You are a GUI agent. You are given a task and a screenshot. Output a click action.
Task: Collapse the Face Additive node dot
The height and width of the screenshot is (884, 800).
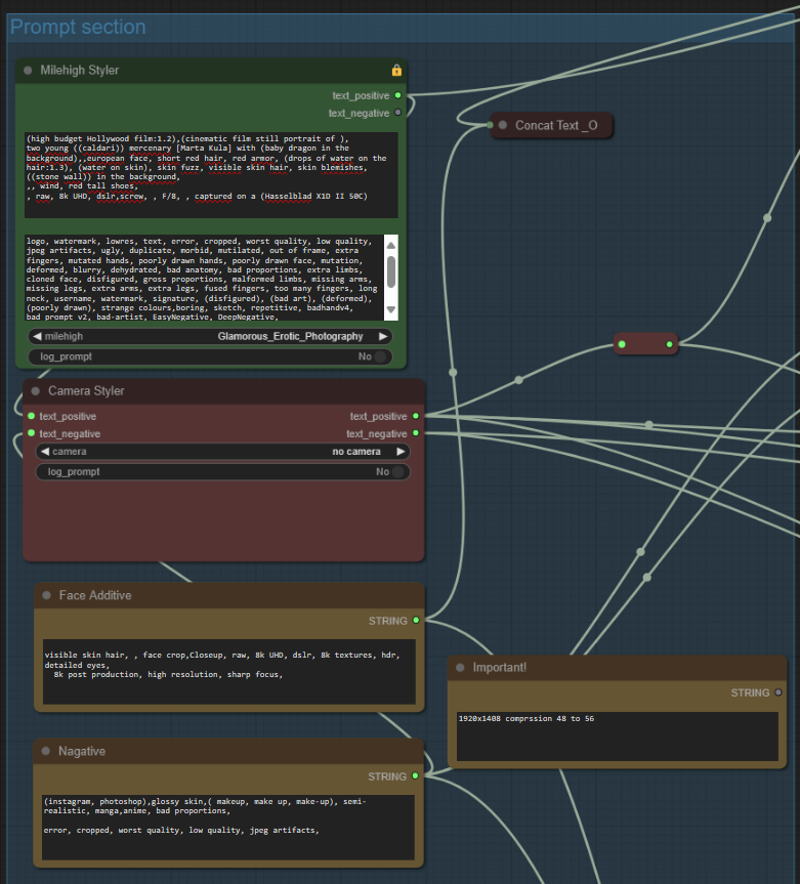coord(46,596)
